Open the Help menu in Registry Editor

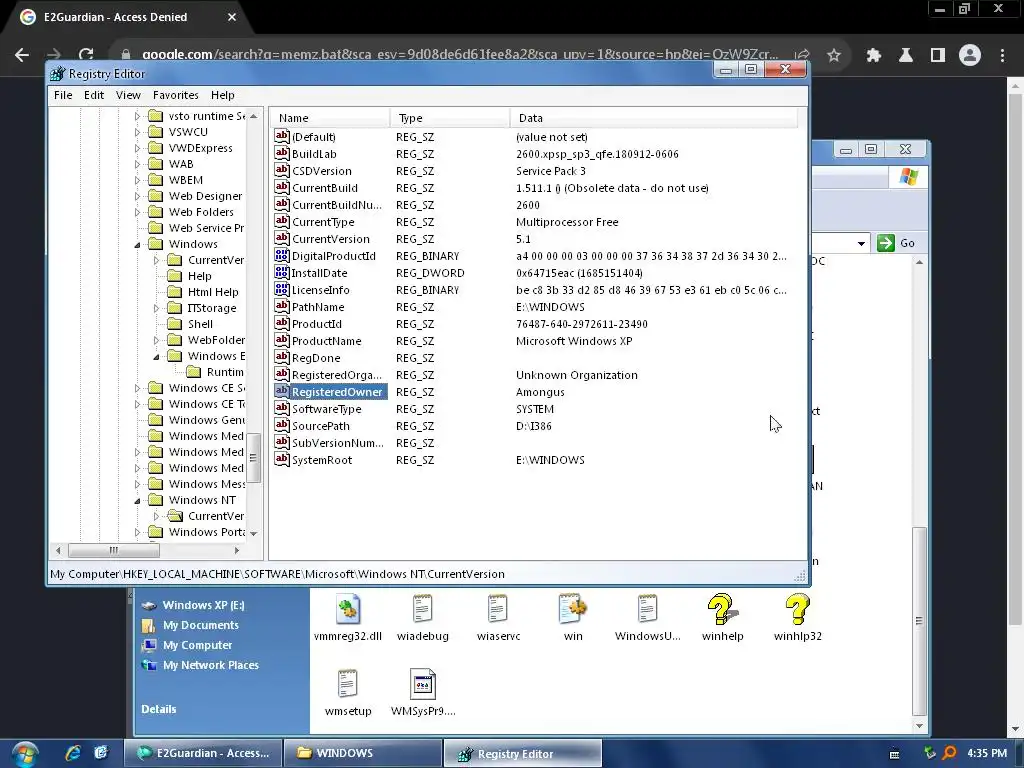click(223, 95)
